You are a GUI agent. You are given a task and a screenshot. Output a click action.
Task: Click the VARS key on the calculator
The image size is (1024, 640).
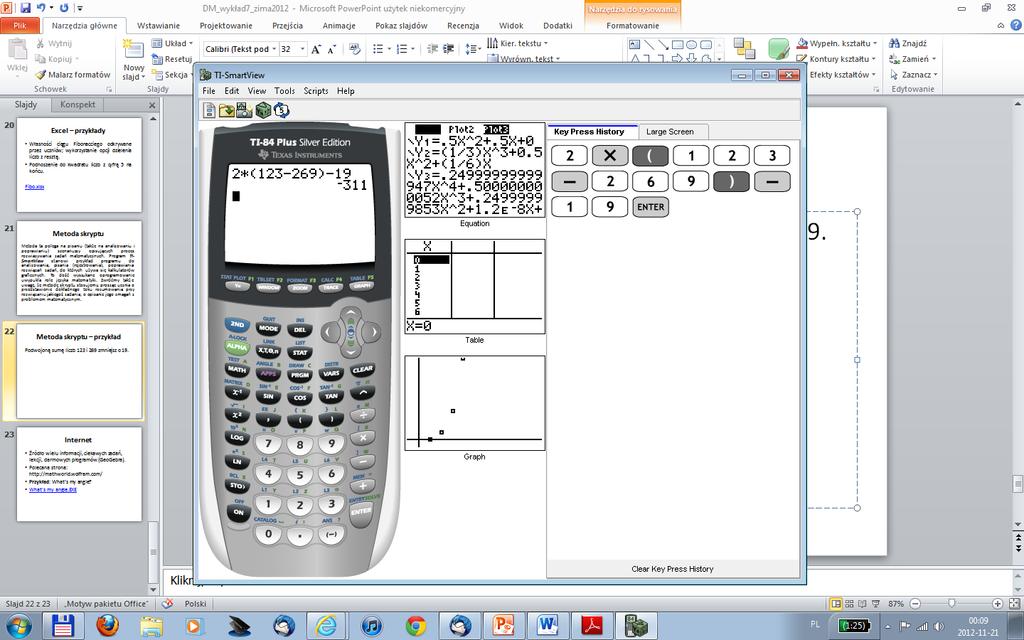coord(331,374)
